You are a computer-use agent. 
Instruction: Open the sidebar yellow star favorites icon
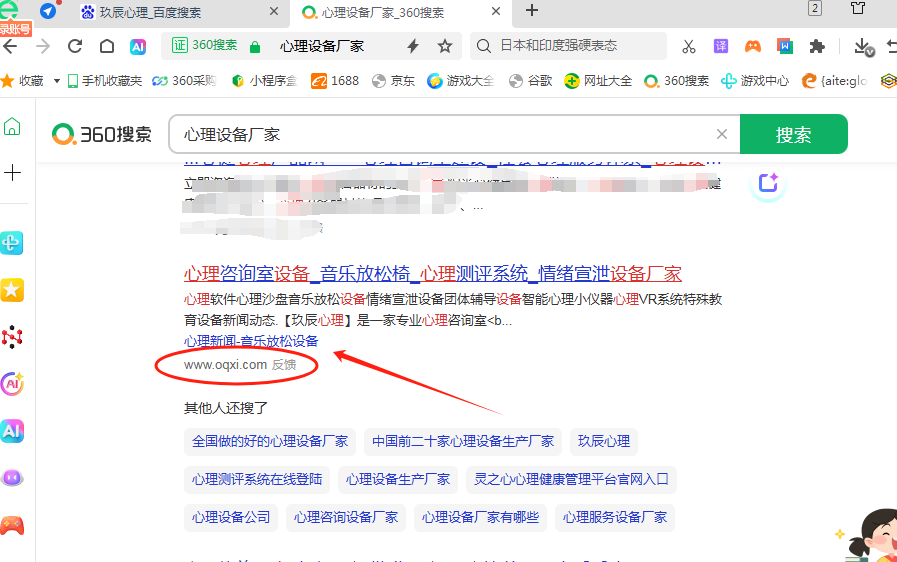point(13,290)
